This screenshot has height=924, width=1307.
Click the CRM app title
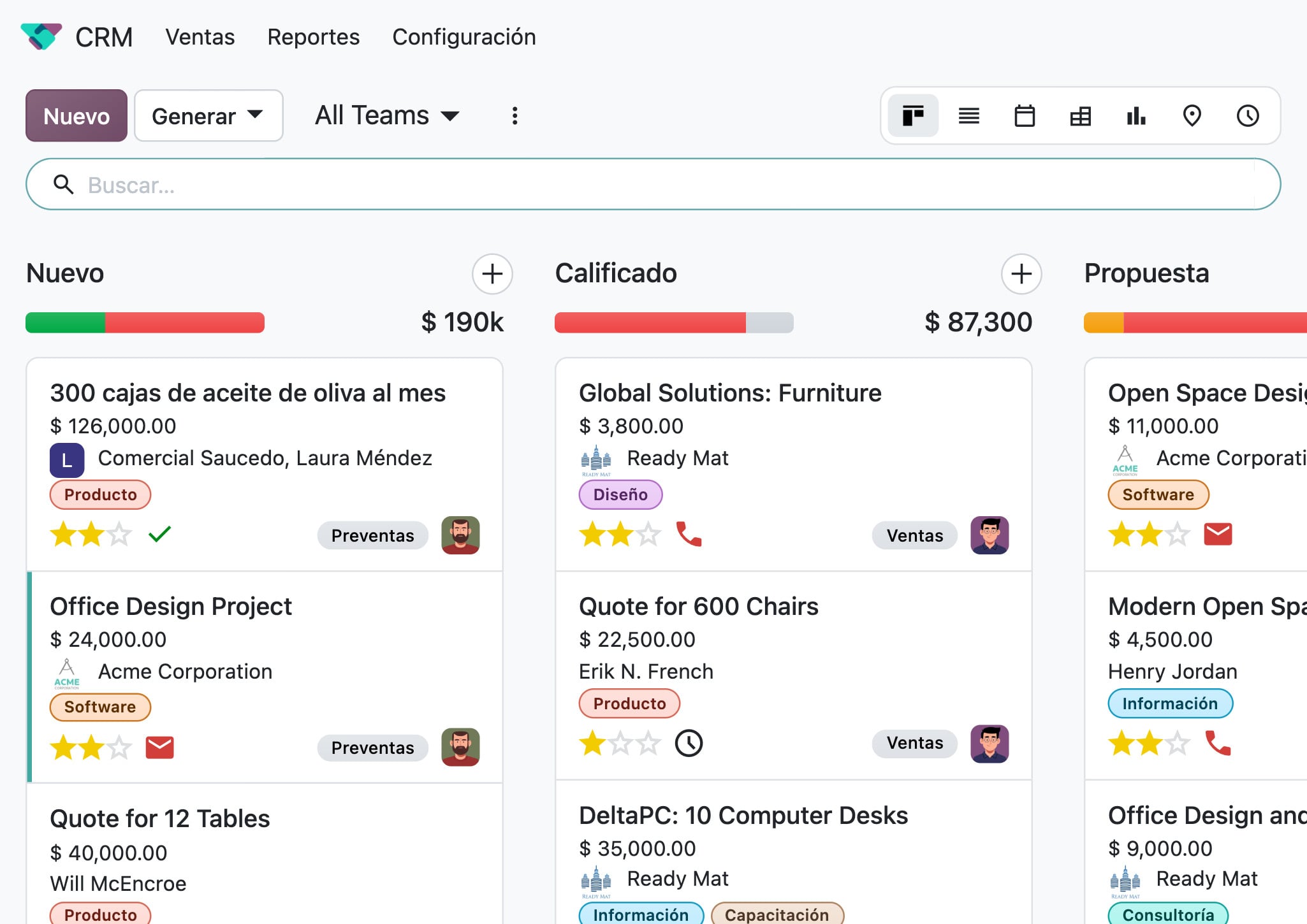coord(104,37)
